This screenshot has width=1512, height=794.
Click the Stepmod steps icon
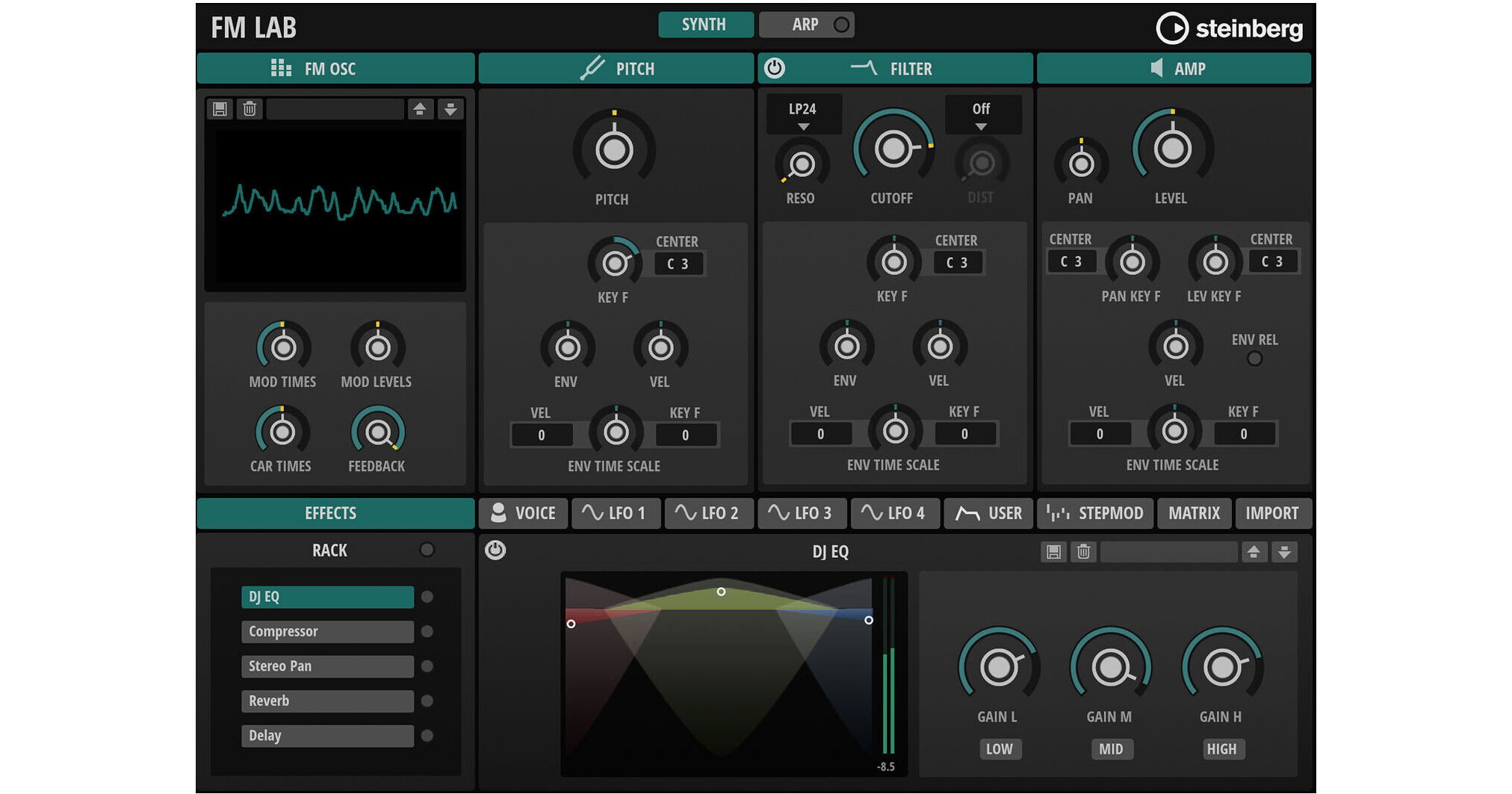coord(1058,513)
